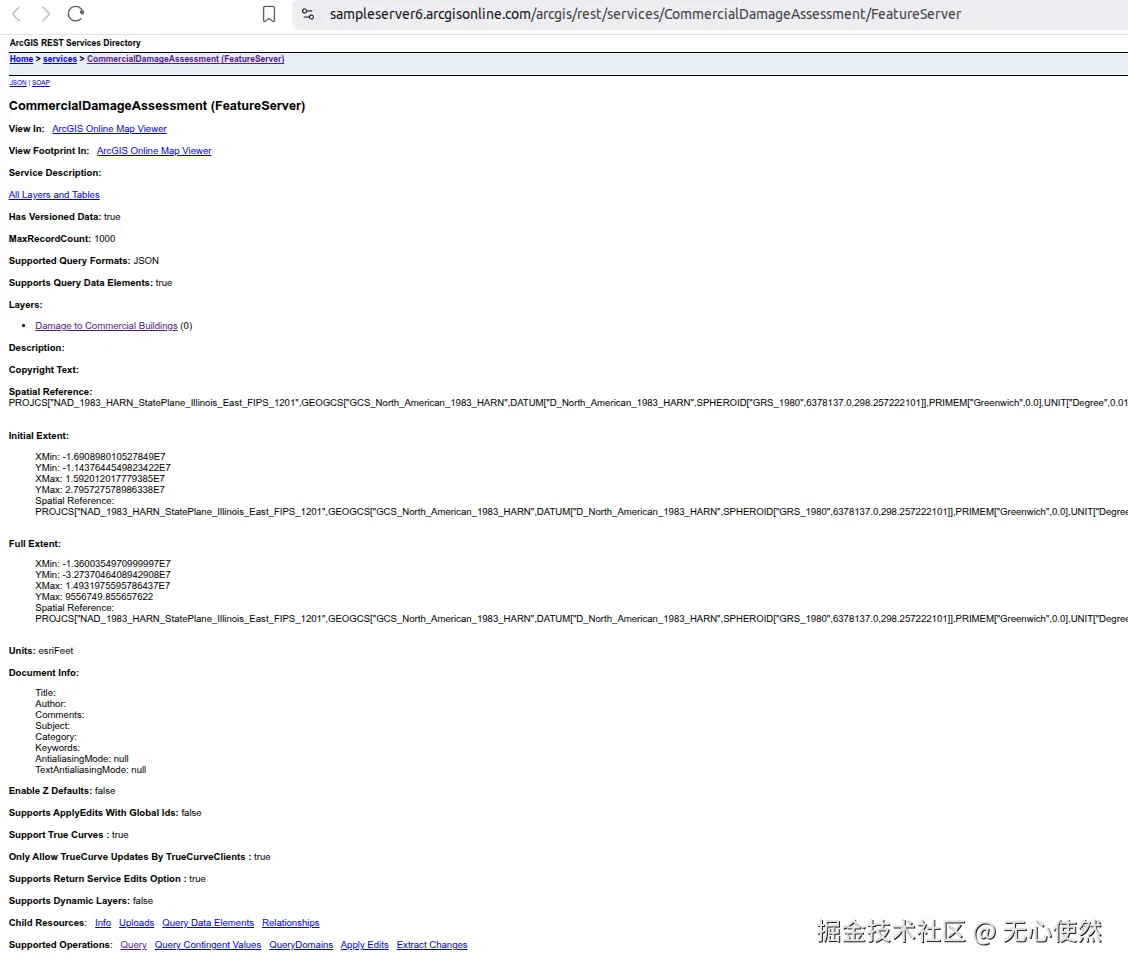The height and width of the screenshot is (971, 1128).
Task: Open the Query Data Elements link
Action: pyautogui.click(x=208, y=923)
